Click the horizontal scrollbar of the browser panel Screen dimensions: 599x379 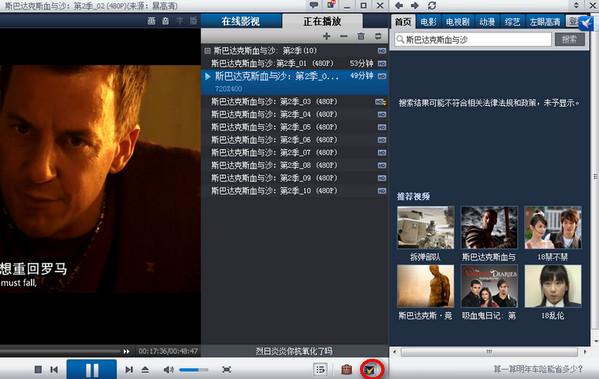point(489,351)
